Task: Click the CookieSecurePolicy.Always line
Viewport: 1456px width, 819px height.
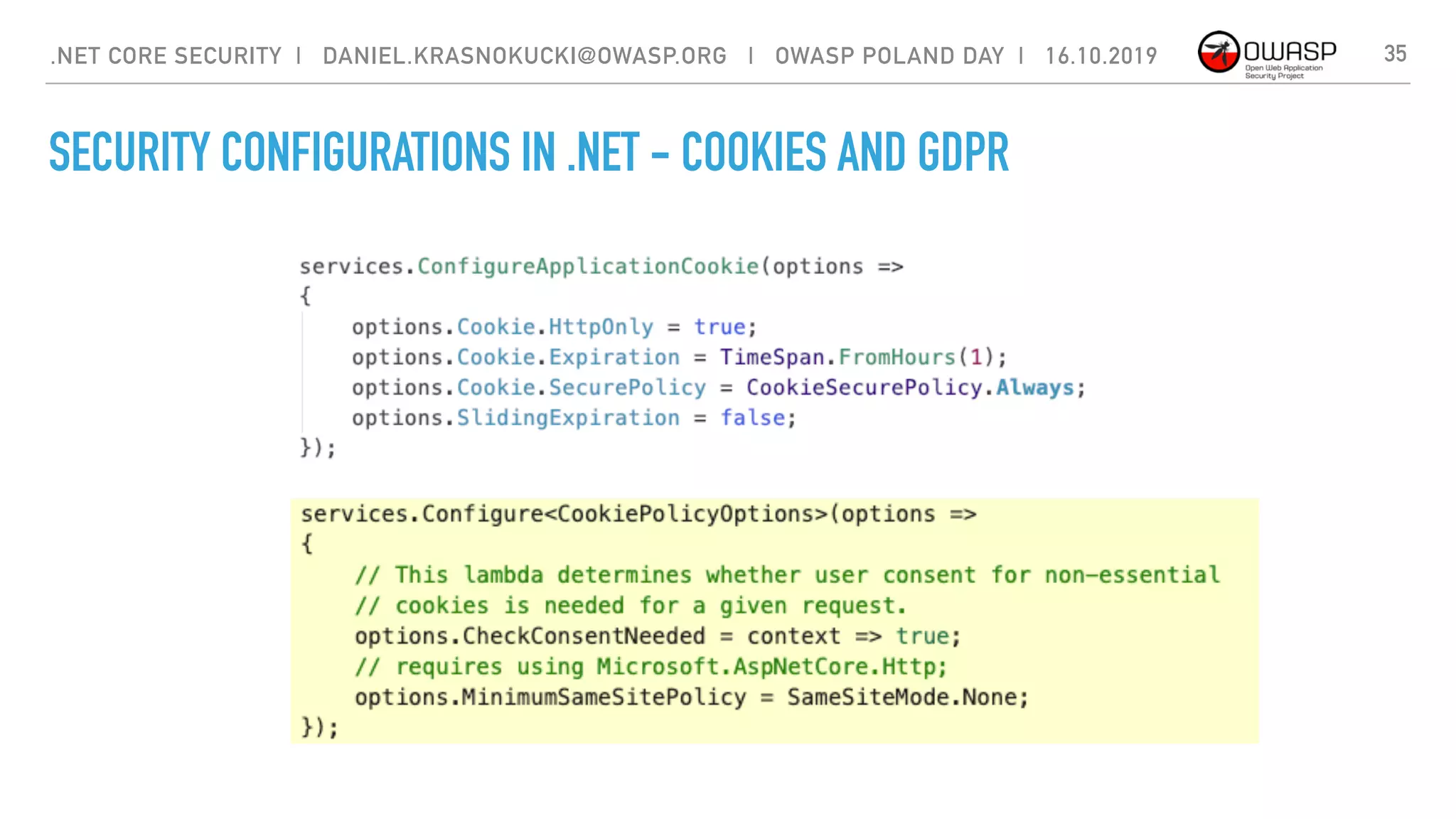Action: pyautogui.click(x=719, y=387)
